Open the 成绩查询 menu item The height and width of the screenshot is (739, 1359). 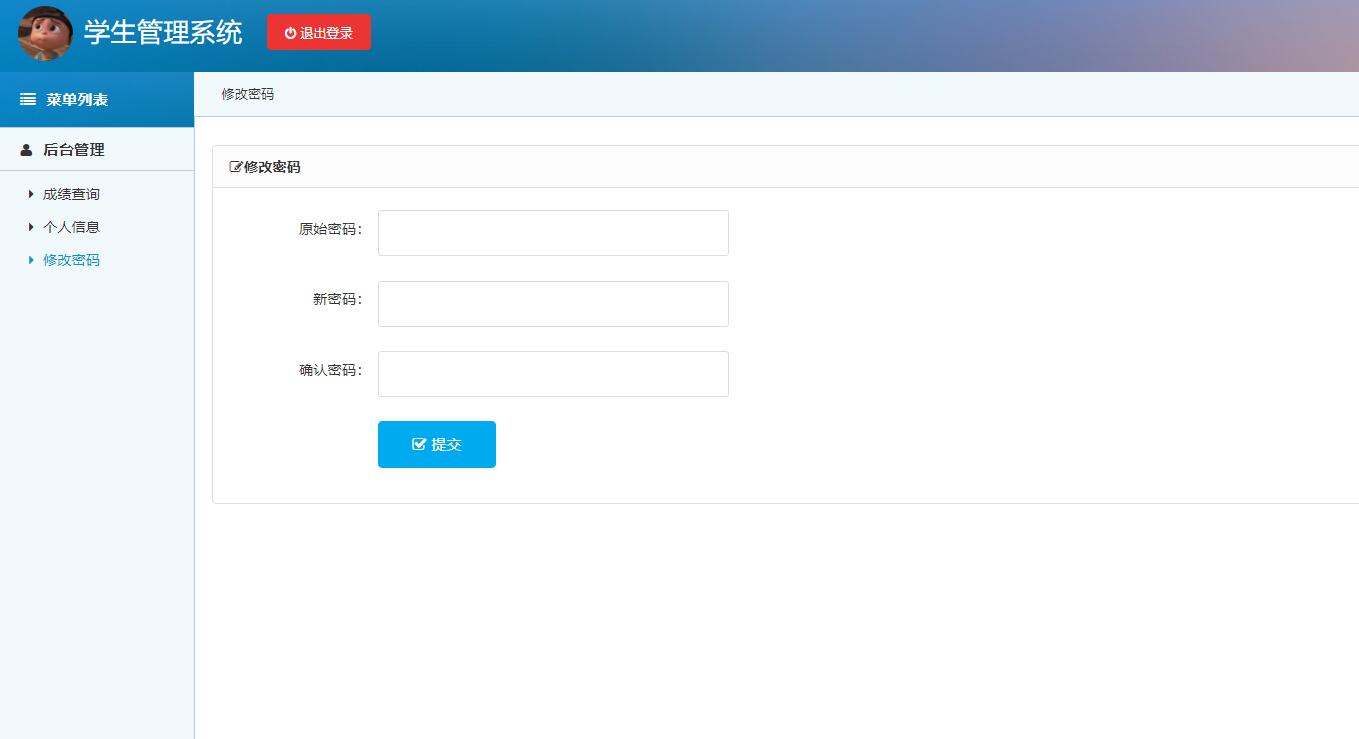point(71,194)
